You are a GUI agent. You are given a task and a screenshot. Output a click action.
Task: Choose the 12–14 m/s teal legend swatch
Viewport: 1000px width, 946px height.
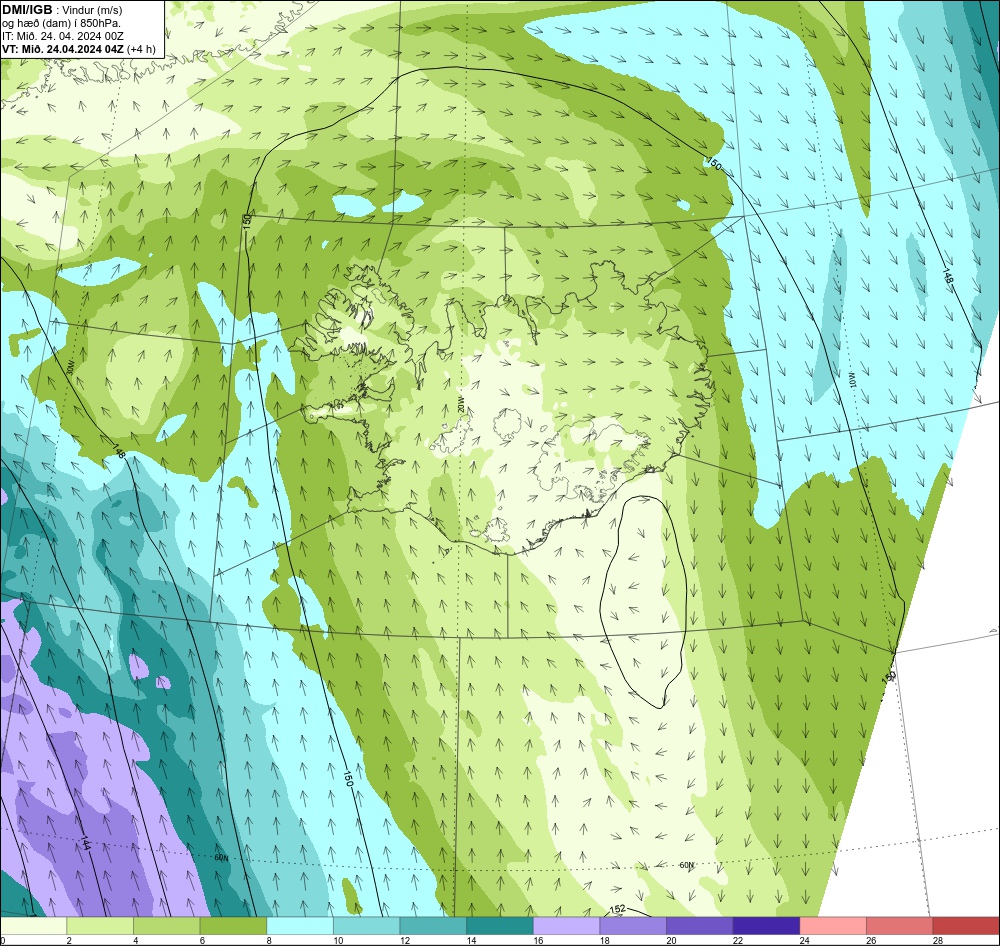click(433, 926)
